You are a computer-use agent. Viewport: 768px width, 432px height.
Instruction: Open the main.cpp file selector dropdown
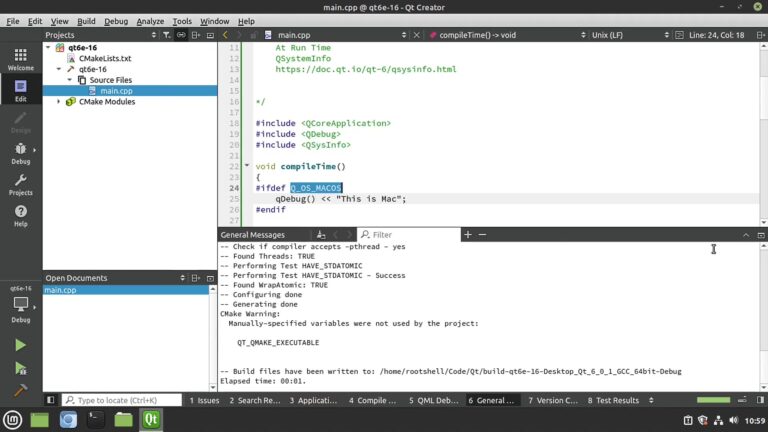coord(336,35)
